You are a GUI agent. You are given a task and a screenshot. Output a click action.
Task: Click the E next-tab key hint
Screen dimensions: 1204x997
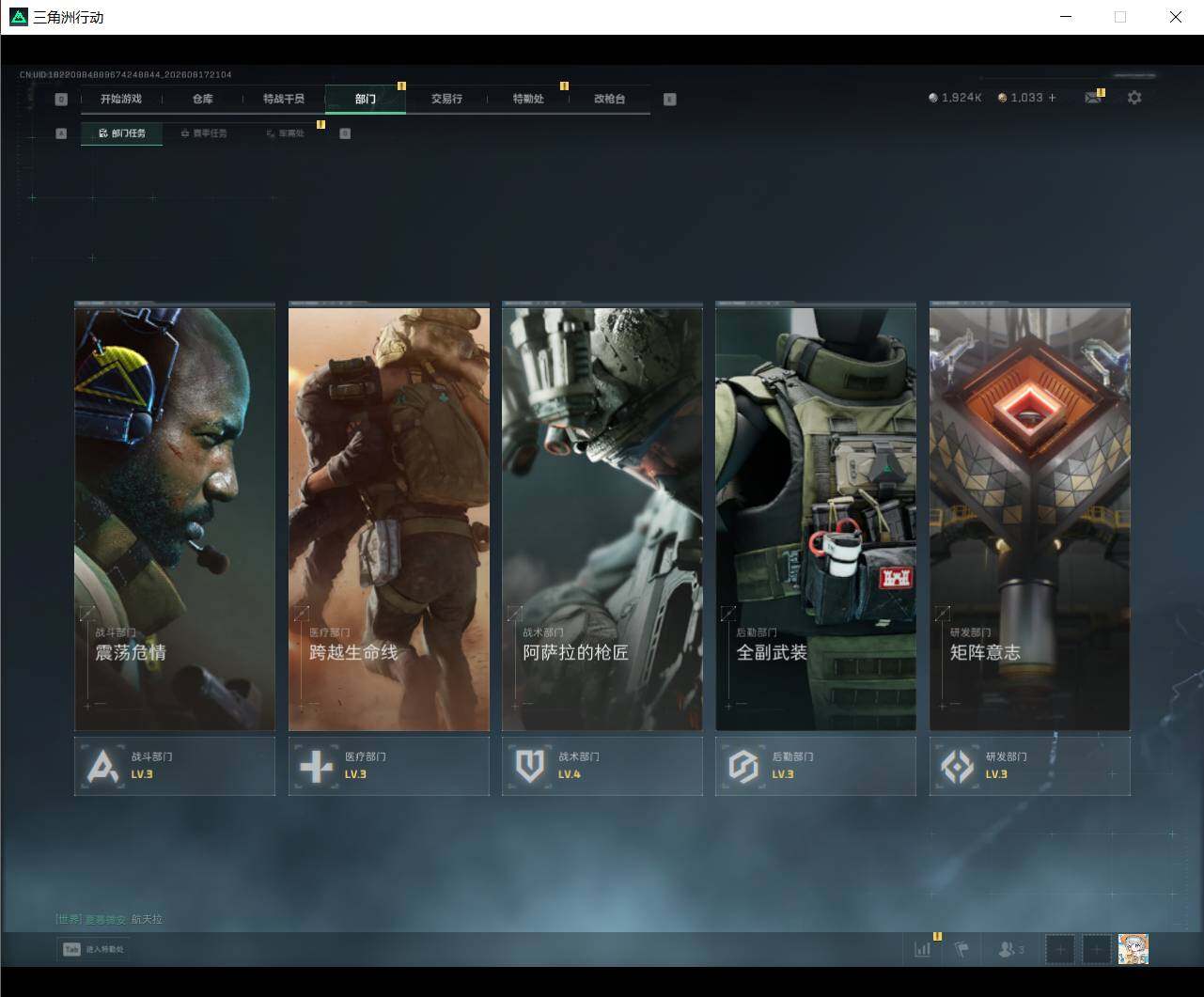tap(670, 99)
